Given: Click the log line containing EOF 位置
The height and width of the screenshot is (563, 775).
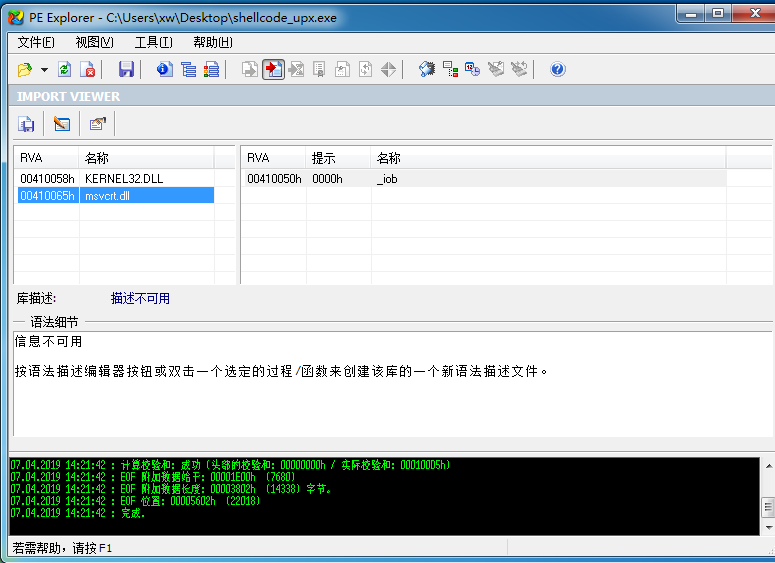Looking at the screenshot, I should point(135,501).
